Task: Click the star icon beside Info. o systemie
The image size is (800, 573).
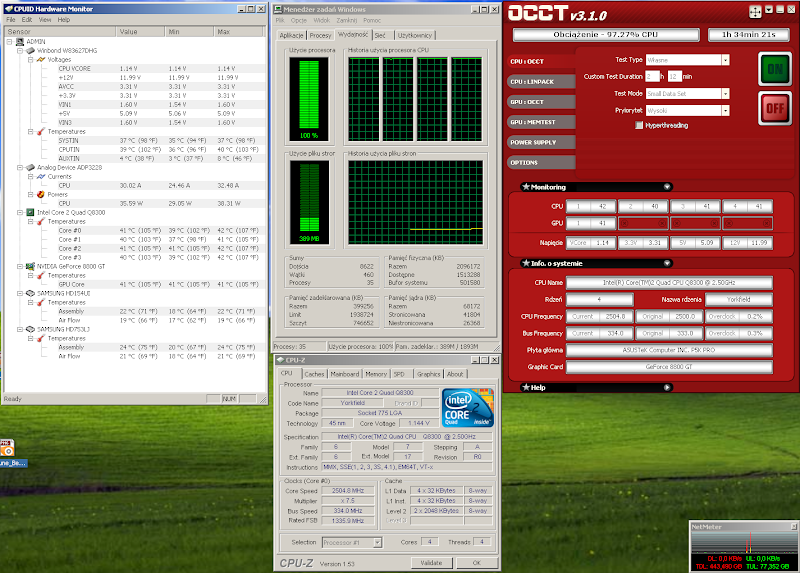Action: click(526, 263)
